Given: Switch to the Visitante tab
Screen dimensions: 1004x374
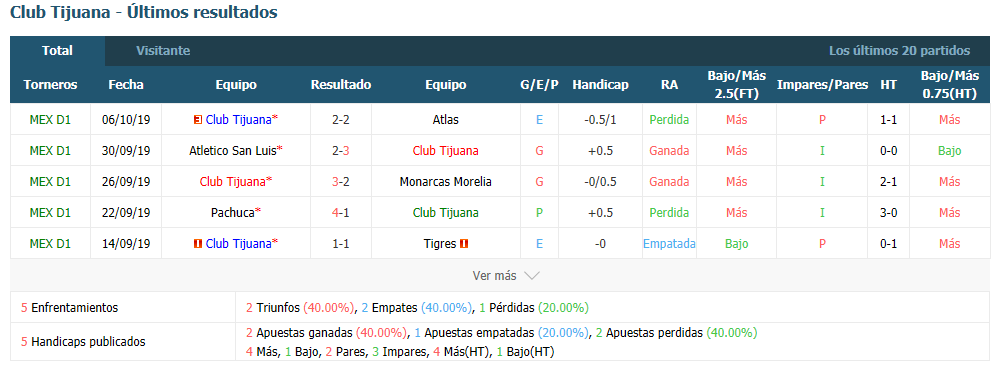Looking at the screenshot, I should tap(163, 51).
